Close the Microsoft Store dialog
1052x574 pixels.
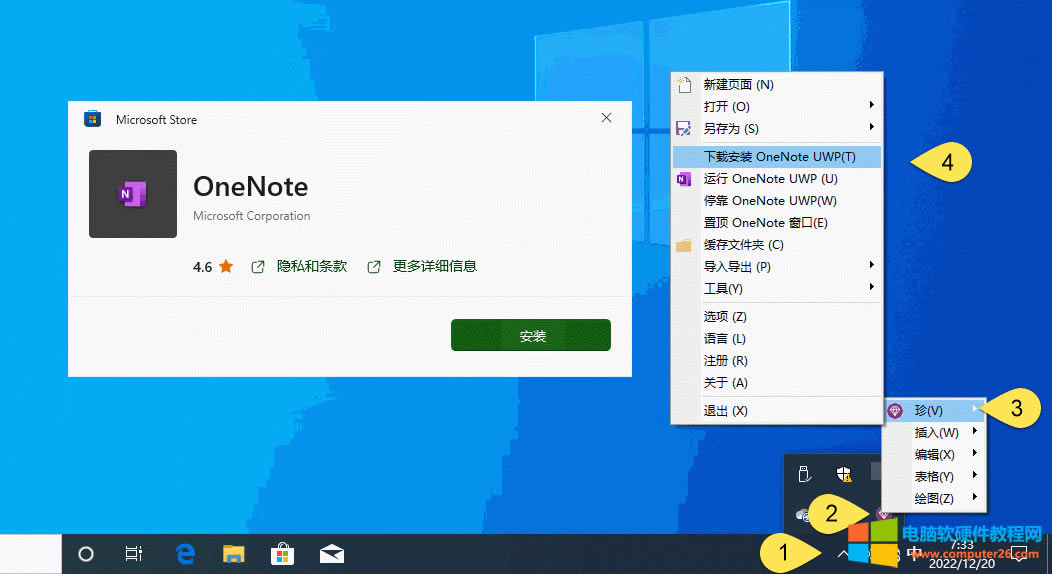click(x=606, y=118)
